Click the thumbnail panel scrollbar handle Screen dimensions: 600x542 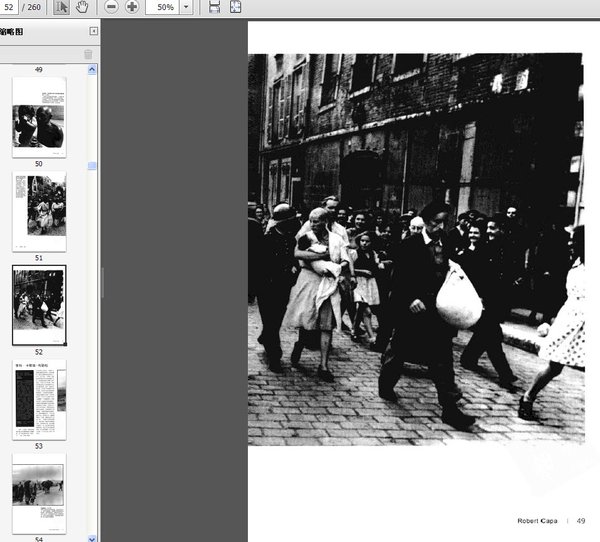(93, 166)
